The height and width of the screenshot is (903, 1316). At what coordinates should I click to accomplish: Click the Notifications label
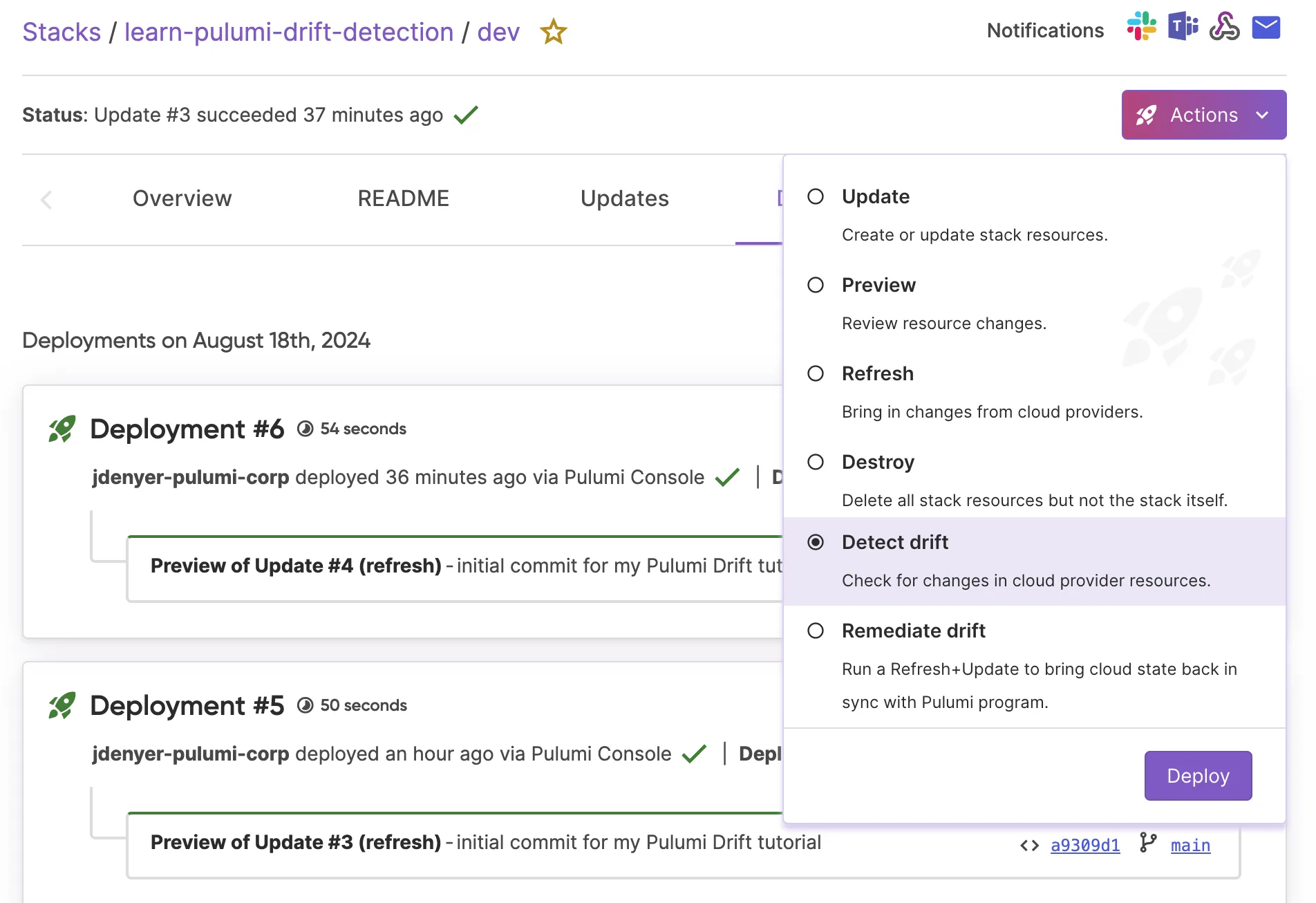coord(1045,30)
